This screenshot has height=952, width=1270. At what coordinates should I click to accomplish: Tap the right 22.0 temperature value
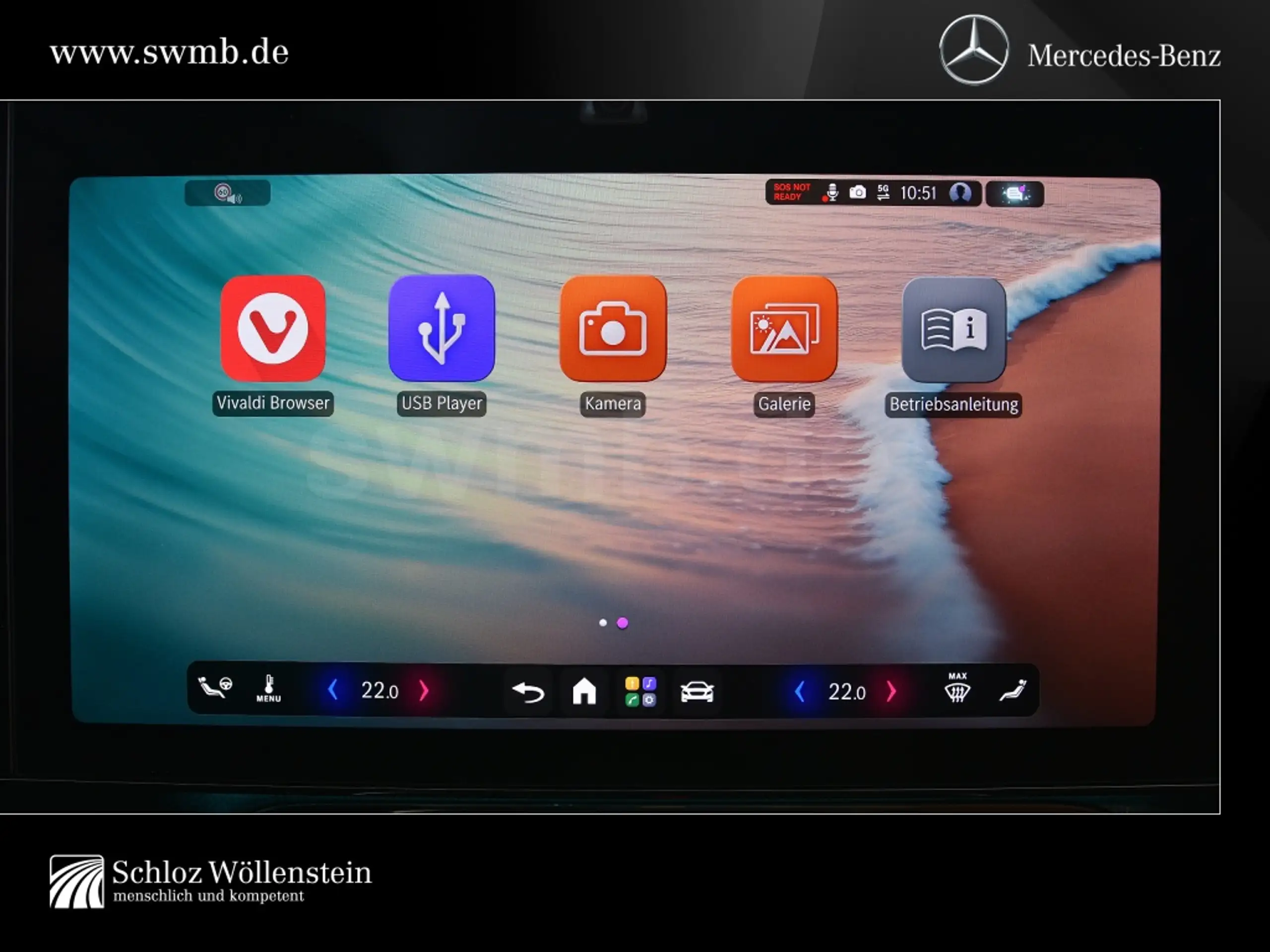tap(846, 692)
